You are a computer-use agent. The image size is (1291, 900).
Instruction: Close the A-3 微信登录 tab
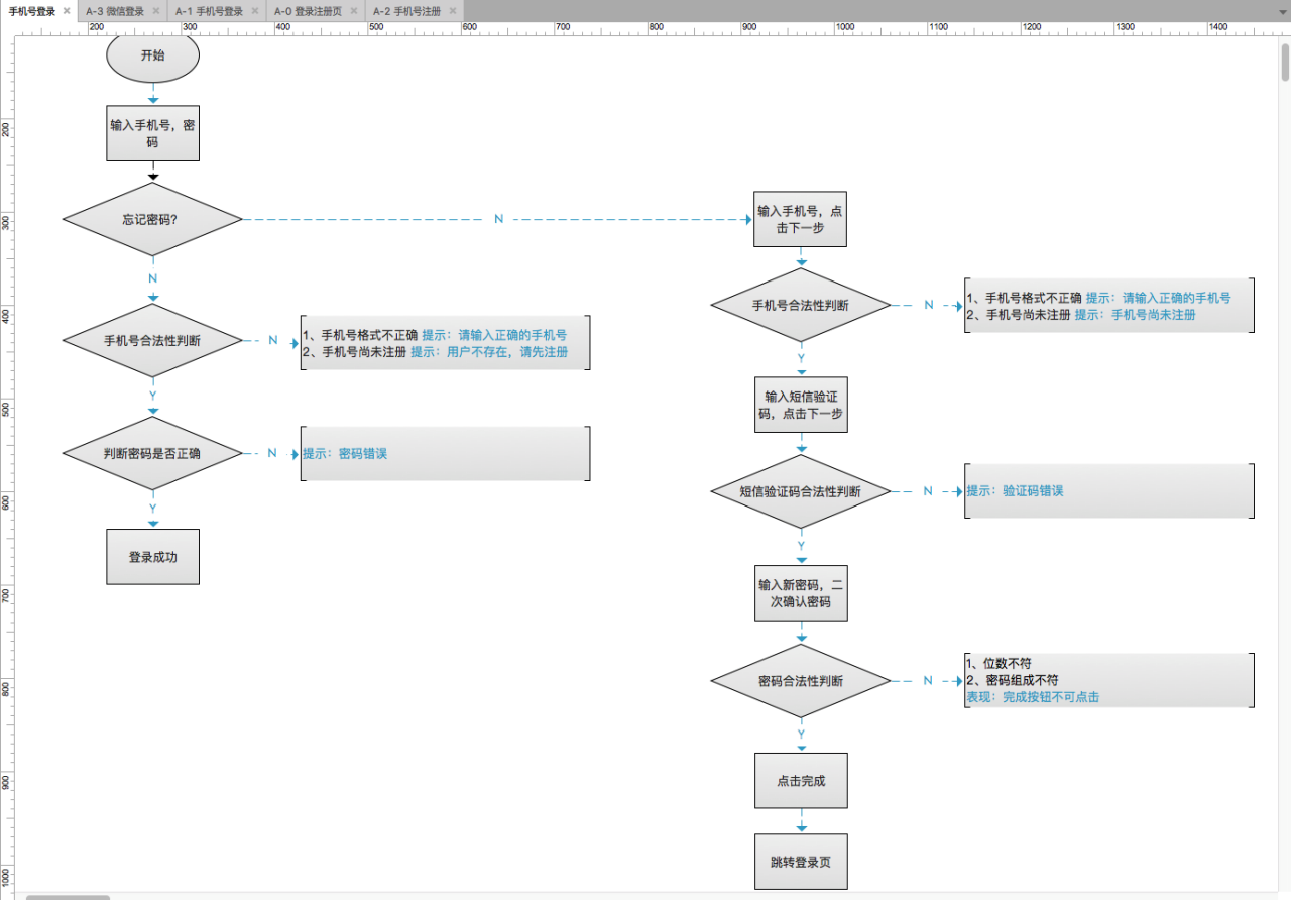(x=155, y=11)
